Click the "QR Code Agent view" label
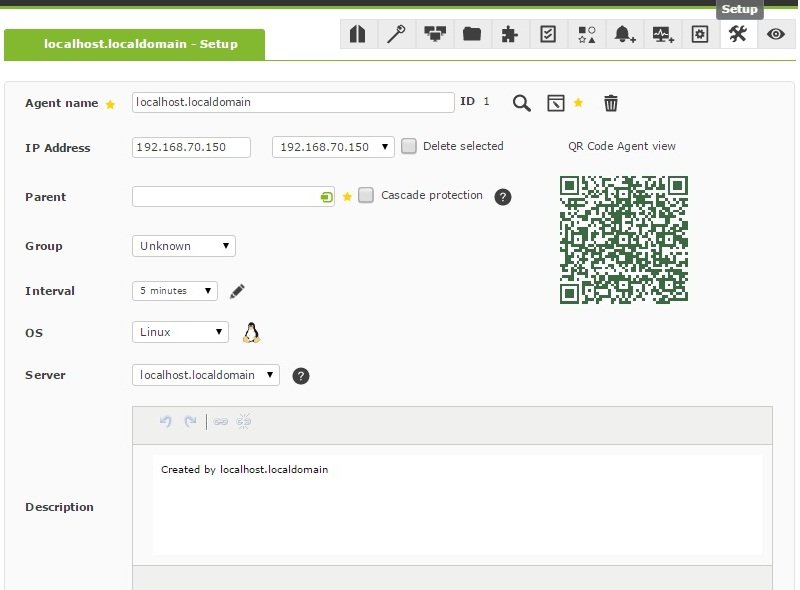800x590 pixels. click(x=621, y=146)
